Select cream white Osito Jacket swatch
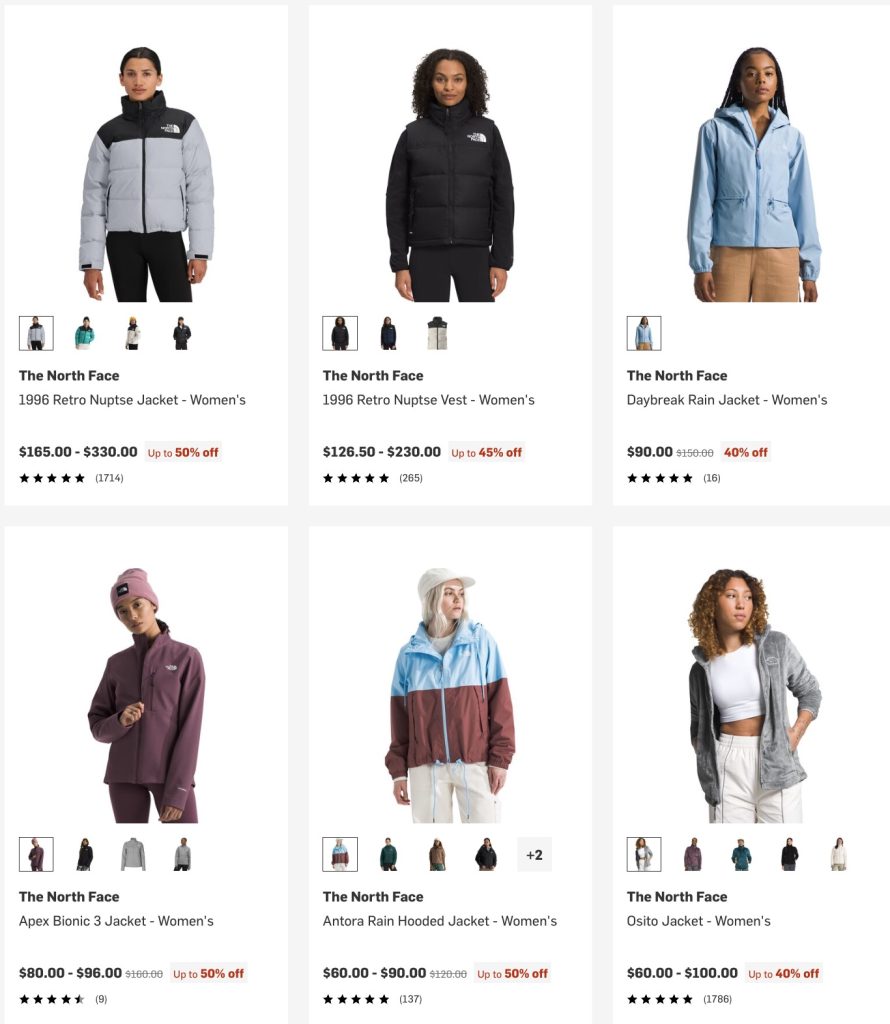Viewport: 890px width, 1024px height. click(838, 854)
